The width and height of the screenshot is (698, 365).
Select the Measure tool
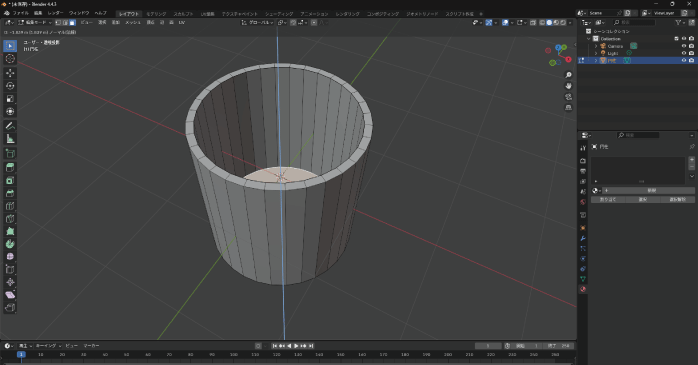pos(10,139)
